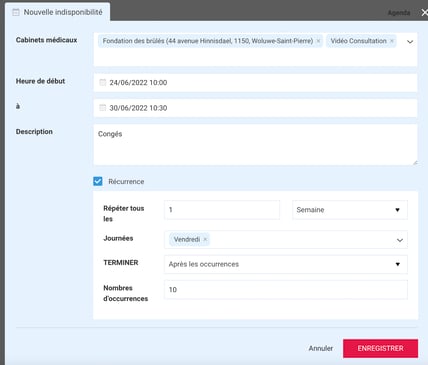
Task: Click the Nombres d'occurrences field showing 10
Action: [x=286, y=290]
